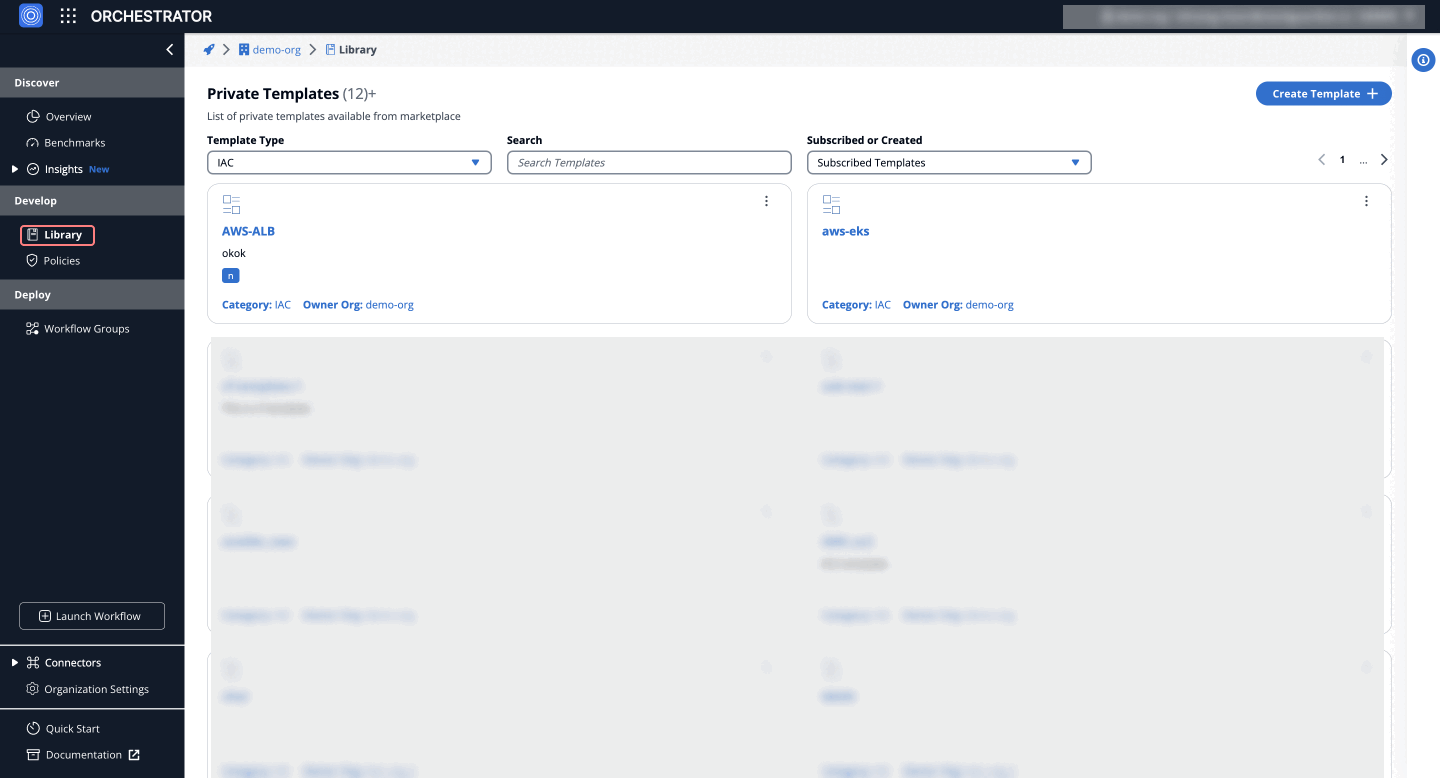Viewport: 1440px width, 778px height.
Task: Open the Template Type IAC dropdown
Action: tap(349, 162)
